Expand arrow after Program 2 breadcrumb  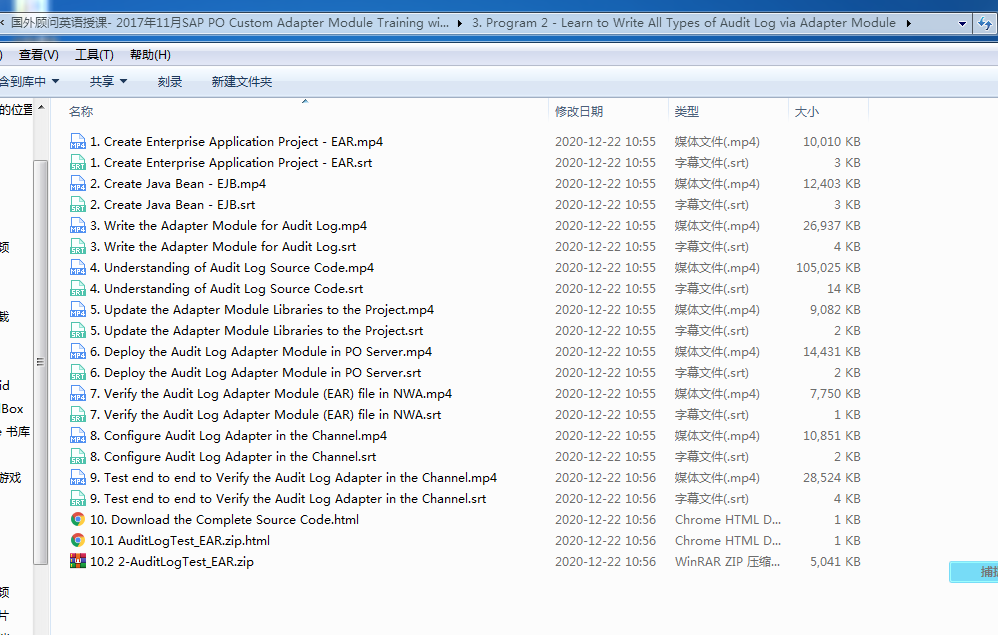[908, 24]
